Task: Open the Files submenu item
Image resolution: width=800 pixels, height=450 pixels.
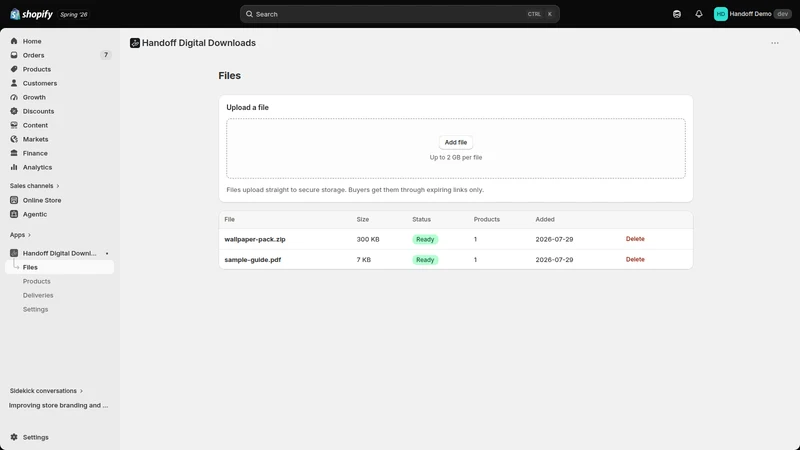Action: (x=59, y=267)
